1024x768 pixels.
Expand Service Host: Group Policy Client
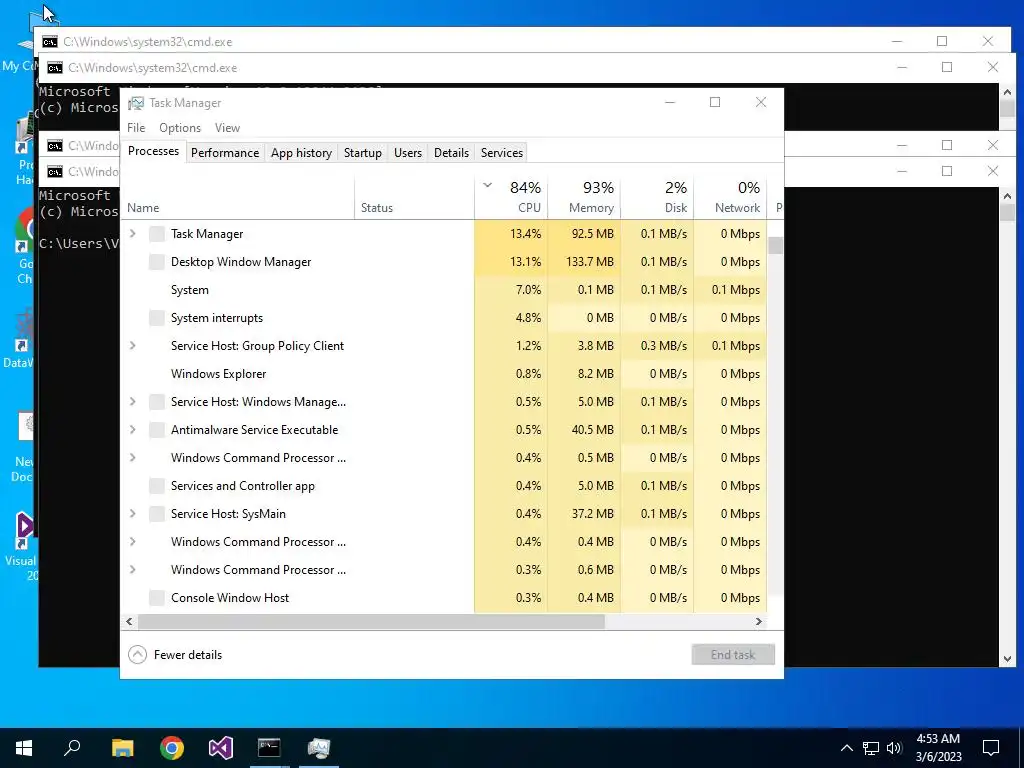click(133, 345)
